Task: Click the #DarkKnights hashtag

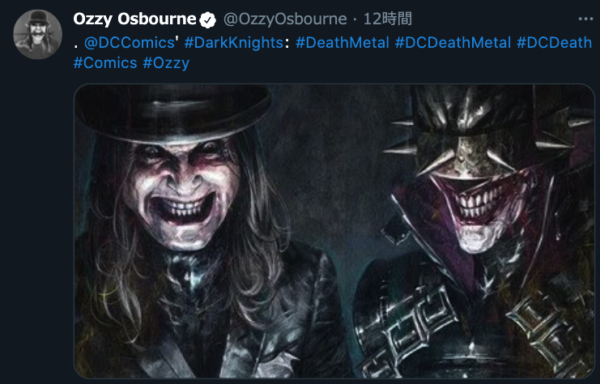Action: tap(233, 42)
